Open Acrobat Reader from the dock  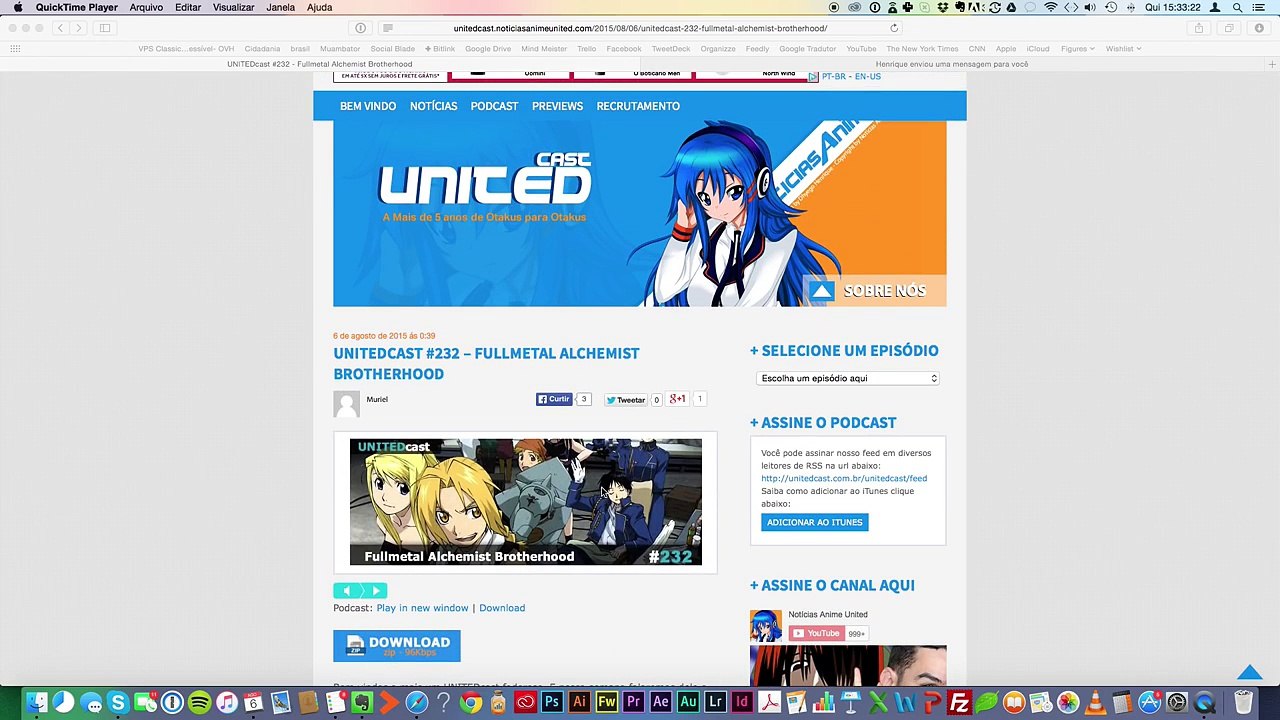point(769,703)
